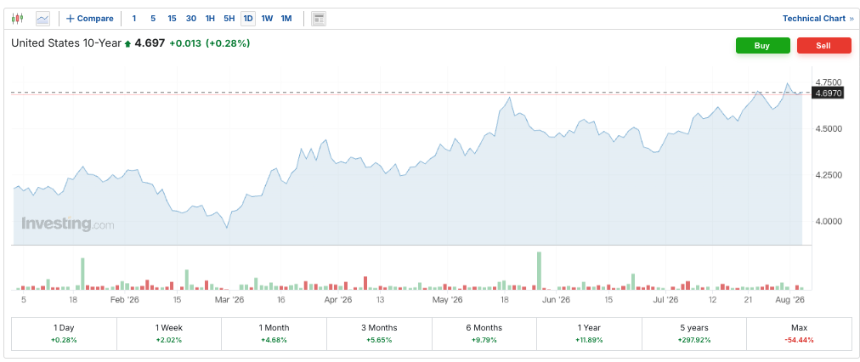The height and width of the screenshot is (362, 860).
Task: Click the Feb '26 date axis label
Action: [x=125, y=300]
